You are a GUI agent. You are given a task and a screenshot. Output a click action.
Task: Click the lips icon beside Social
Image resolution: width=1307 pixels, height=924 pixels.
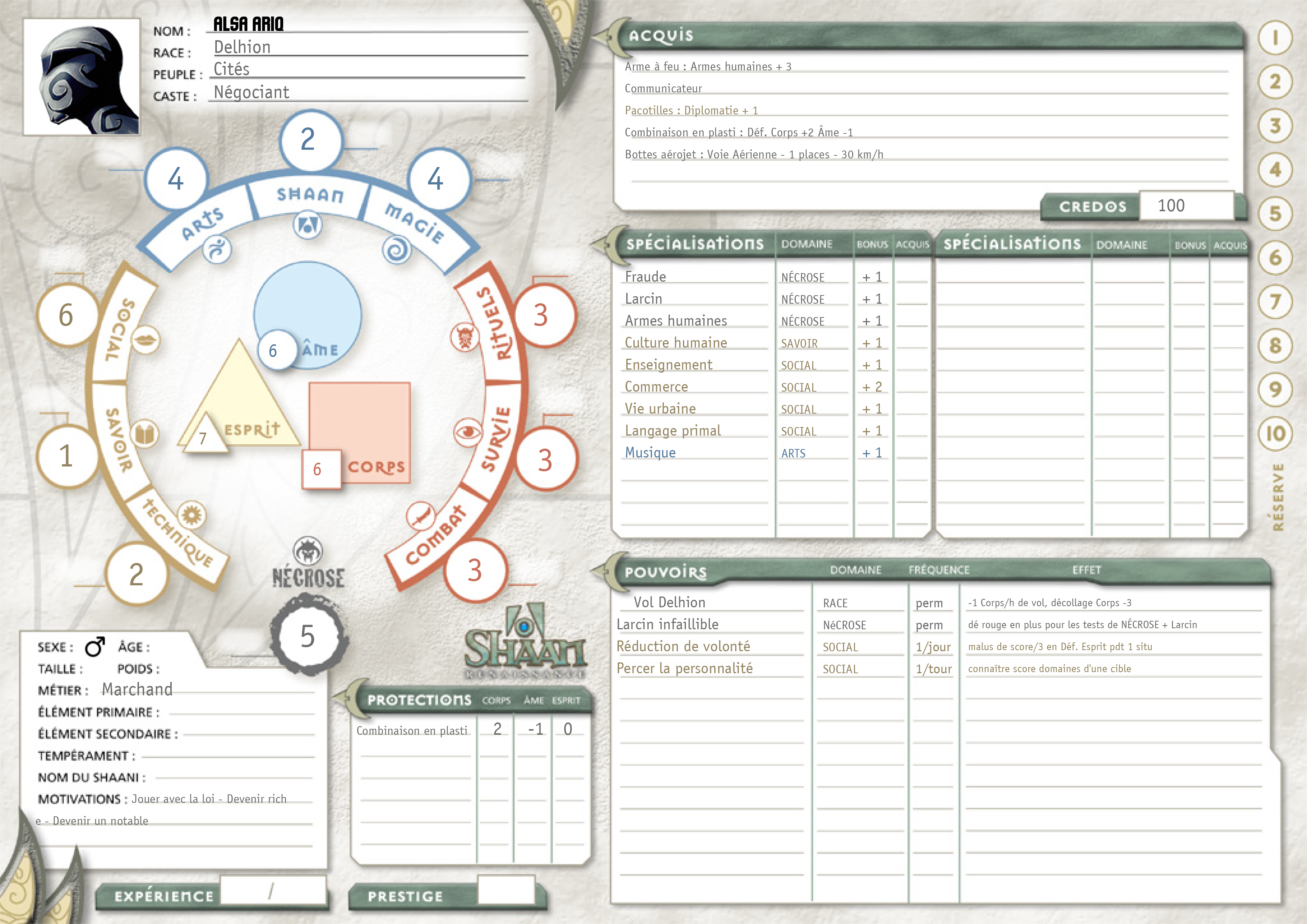coord(146,340)
